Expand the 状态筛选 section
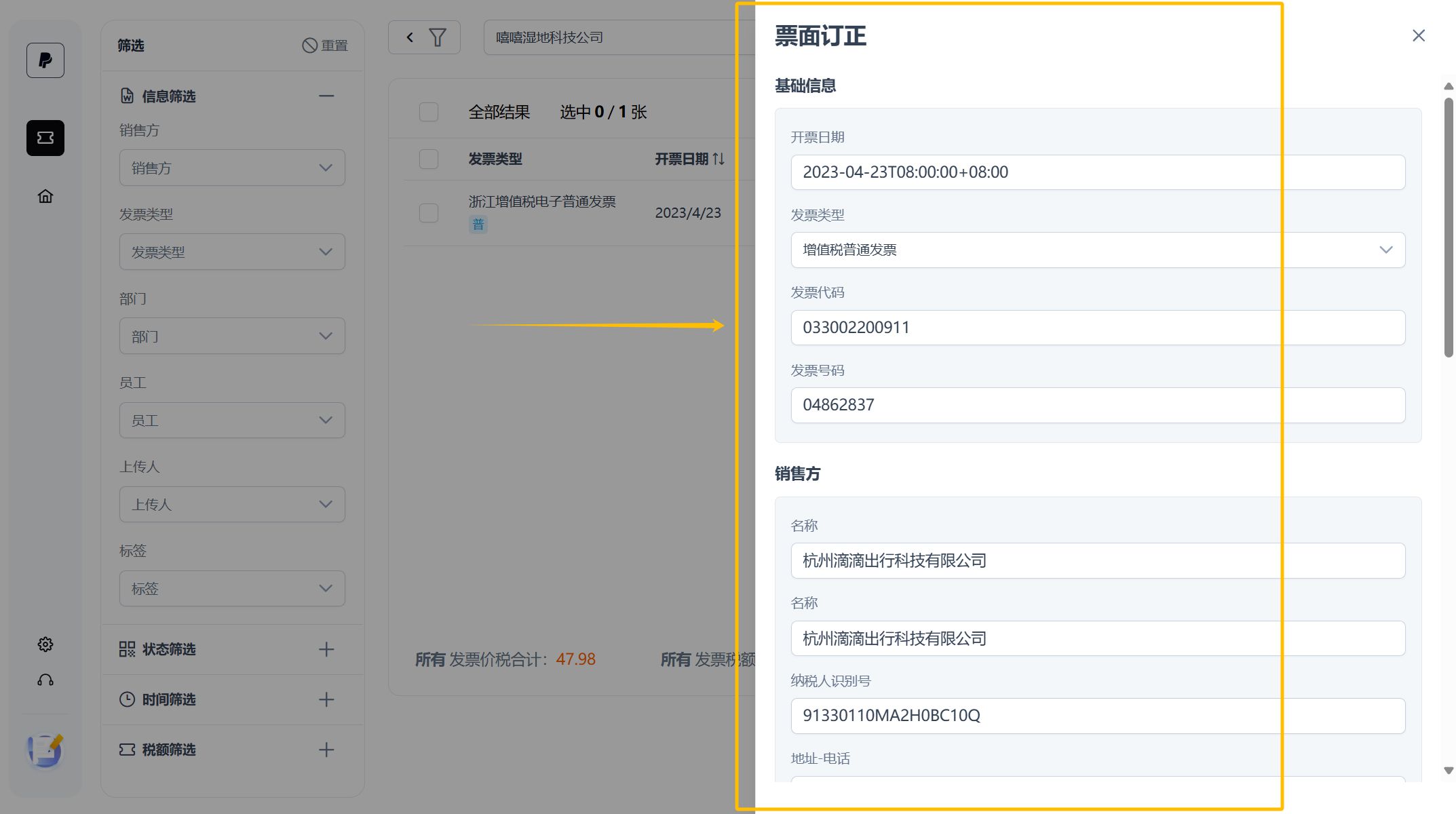The image size is (1456, 814). pos(326,649)
